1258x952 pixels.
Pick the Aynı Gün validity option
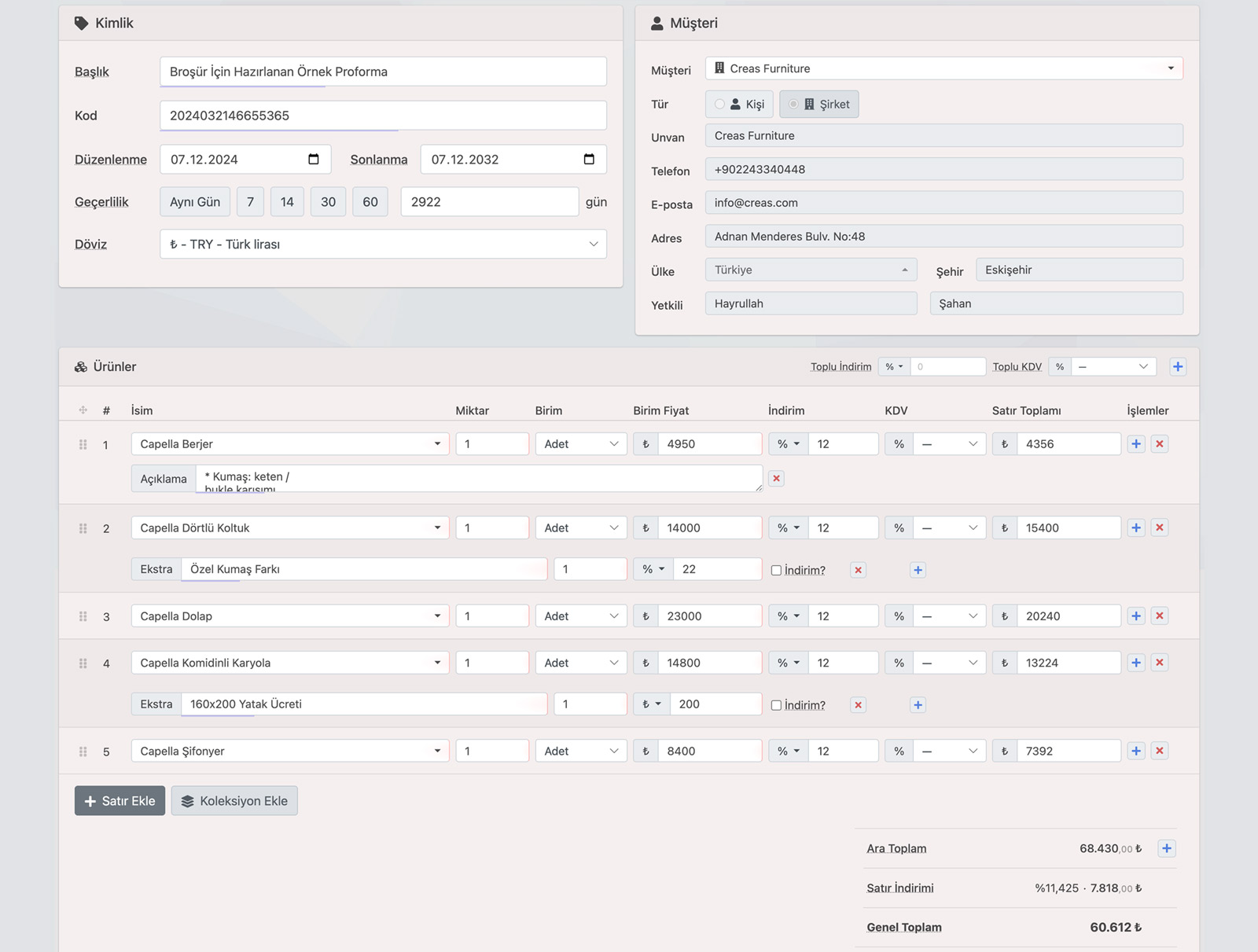[x=195, y=202]
